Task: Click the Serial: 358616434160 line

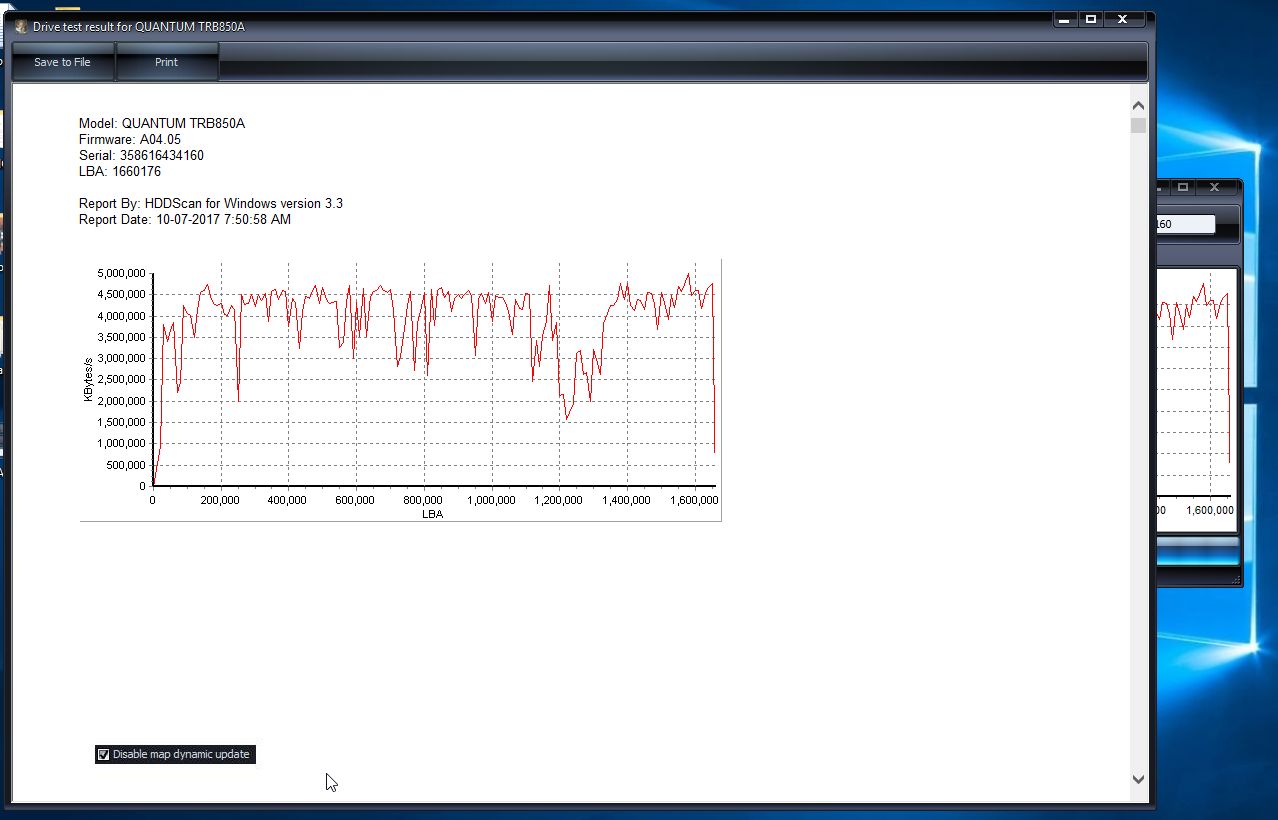Action: tap(141, 155)
